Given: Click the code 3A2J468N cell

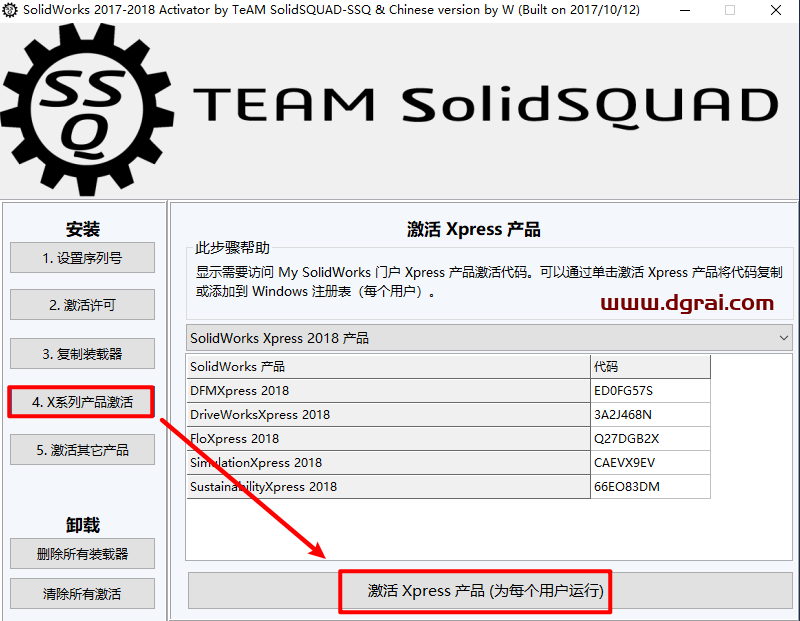Looking at the screenshot, I should coord(650,415).
